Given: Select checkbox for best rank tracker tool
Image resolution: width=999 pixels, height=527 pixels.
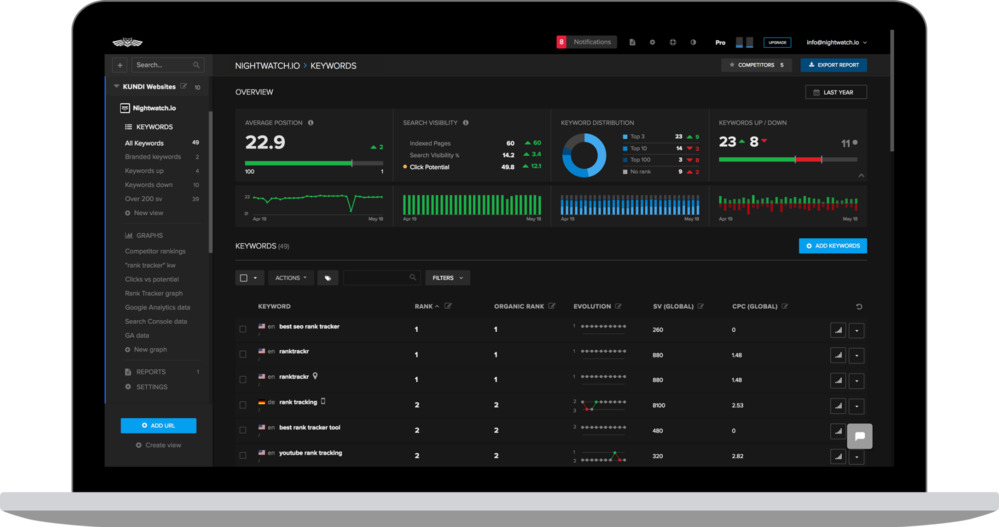Looking at the screenshot, I should (243, 430).
